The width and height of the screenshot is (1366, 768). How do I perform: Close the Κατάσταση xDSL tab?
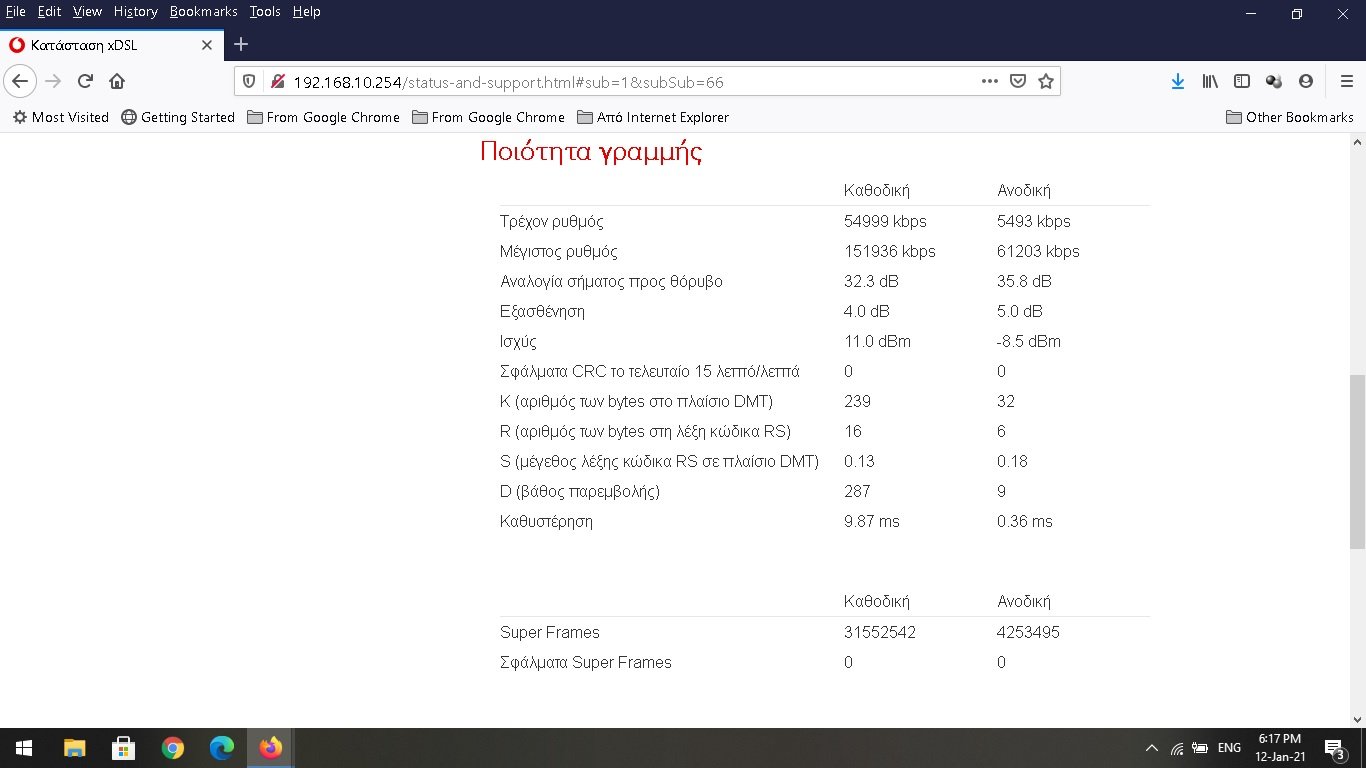pos(207,45)
